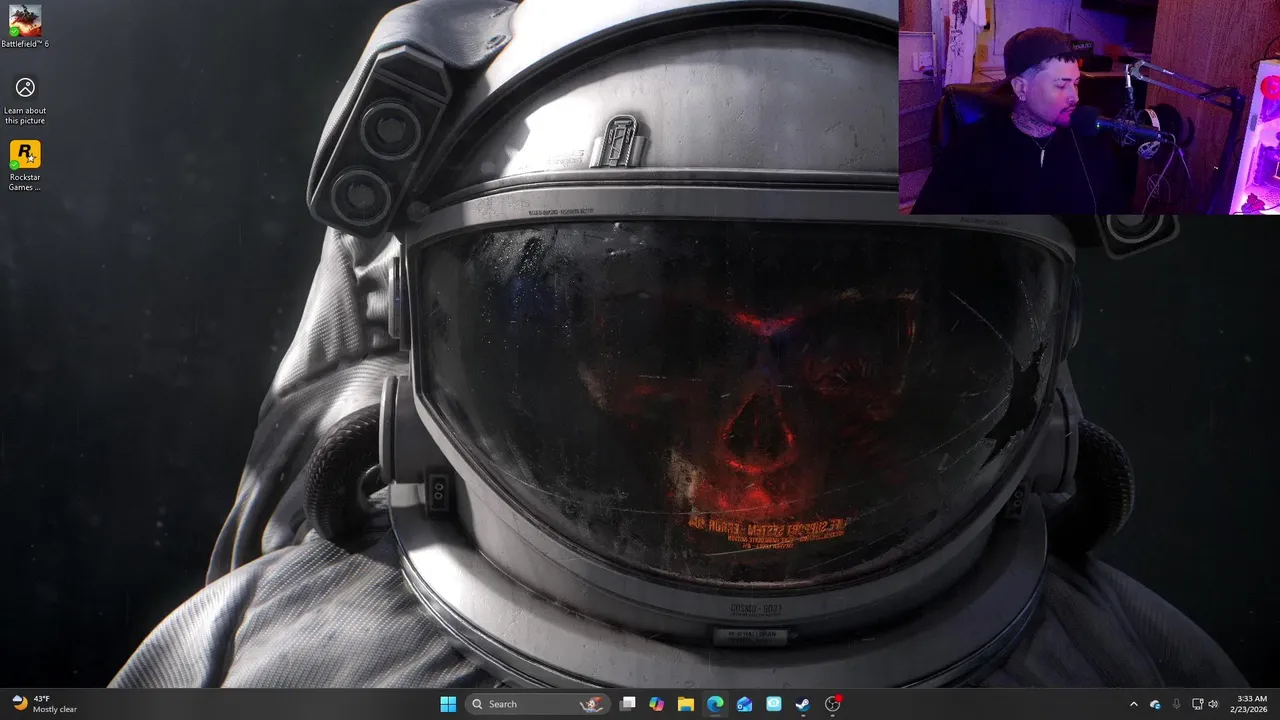Open the Windows Start menu
This screenshot has height=720, width=1280.
point(448,704)
